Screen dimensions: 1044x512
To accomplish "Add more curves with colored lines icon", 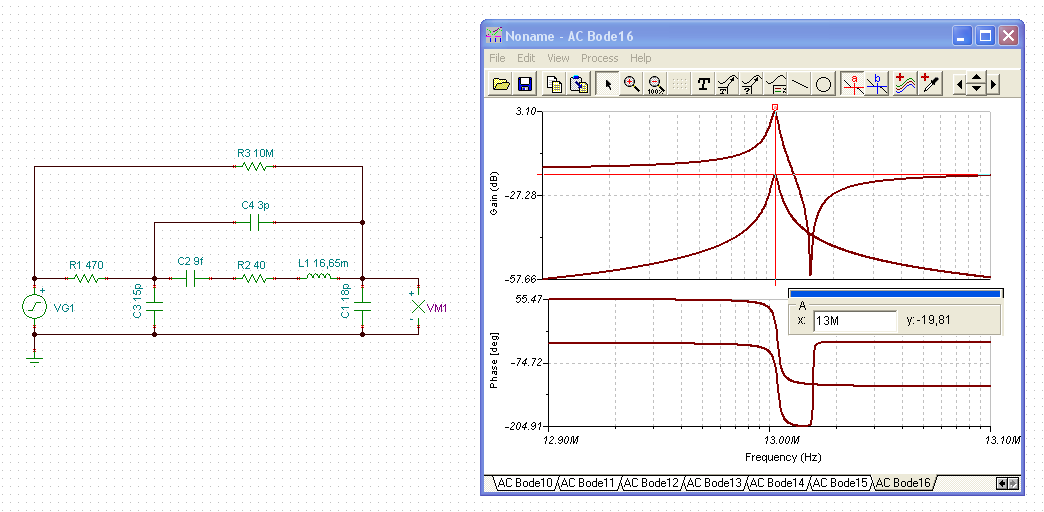I will [905, 84].
